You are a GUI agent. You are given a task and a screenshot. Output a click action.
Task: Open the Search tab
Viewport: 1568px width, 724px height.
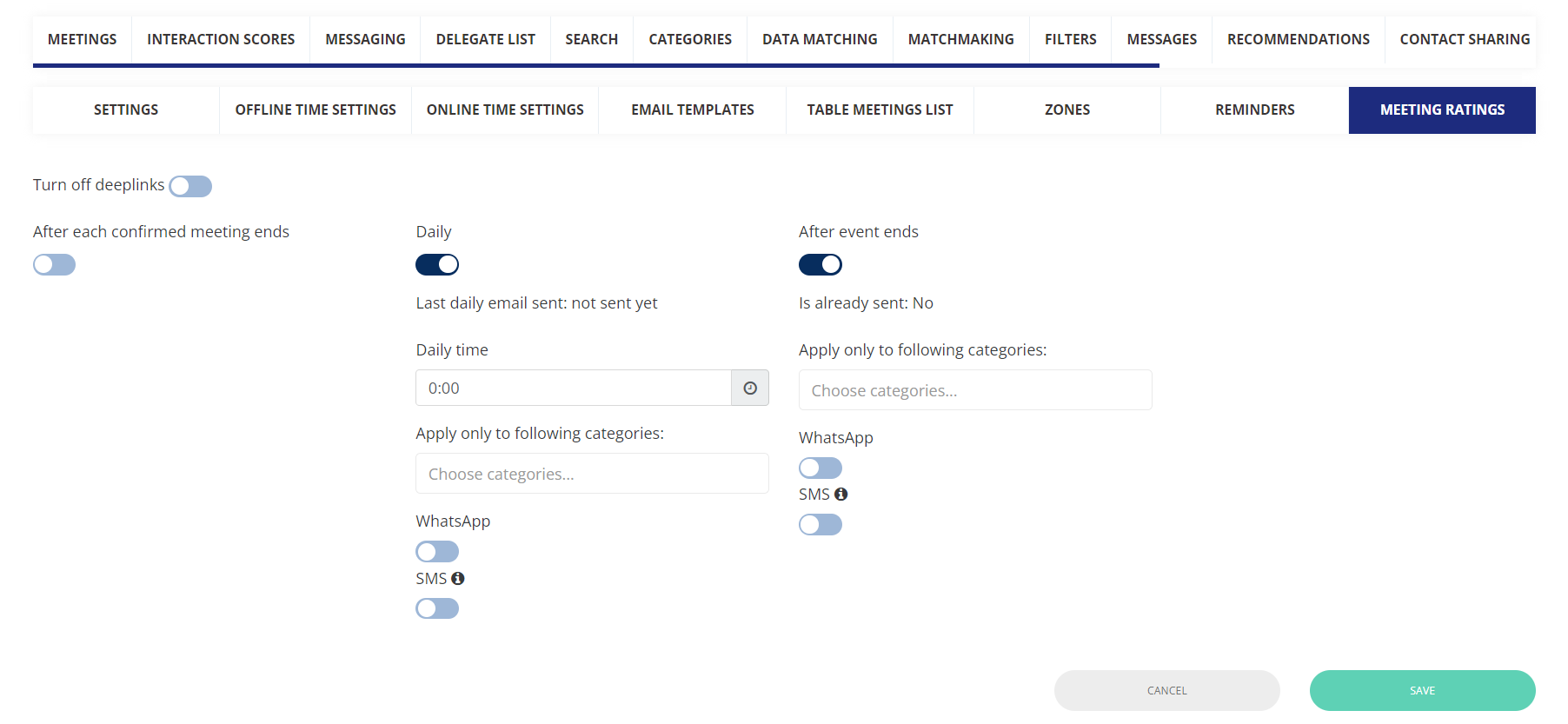click(592, 39)
